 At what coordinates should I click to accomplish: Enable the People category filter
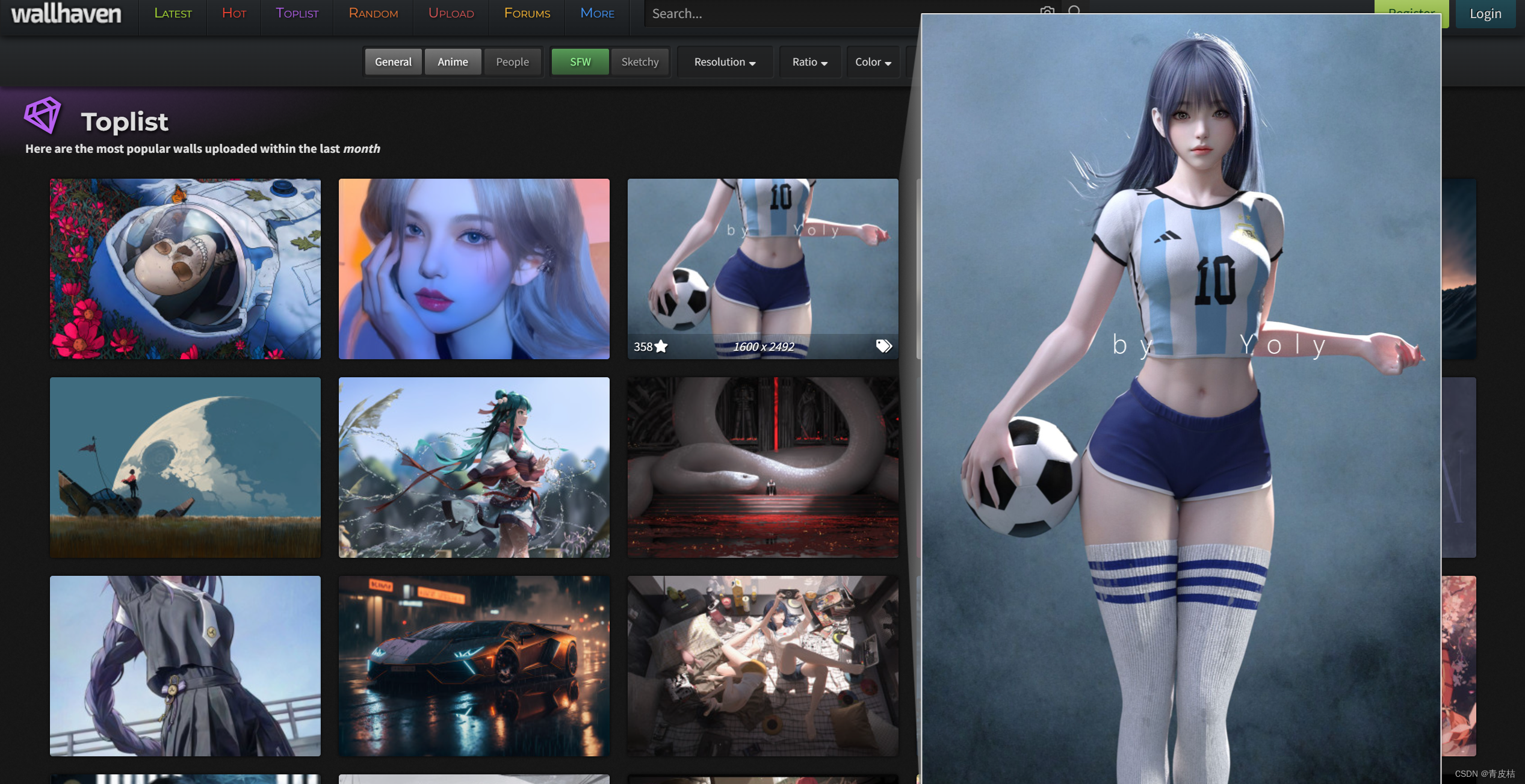(x=512, y=62)
